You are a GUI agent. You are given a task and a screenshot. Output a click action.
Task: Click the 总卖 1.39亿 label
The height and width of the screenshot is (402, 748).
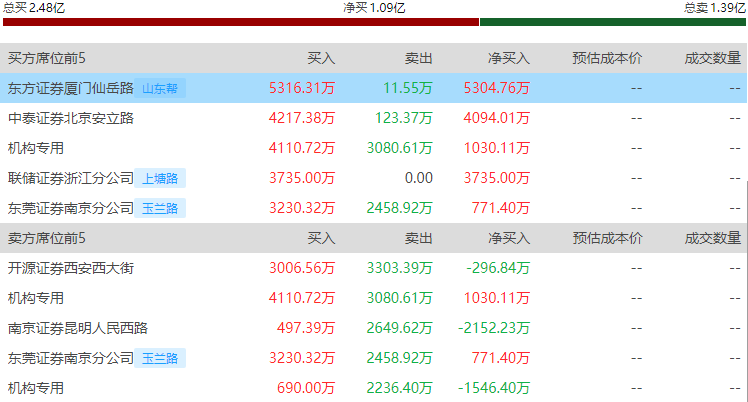[715, 8]
